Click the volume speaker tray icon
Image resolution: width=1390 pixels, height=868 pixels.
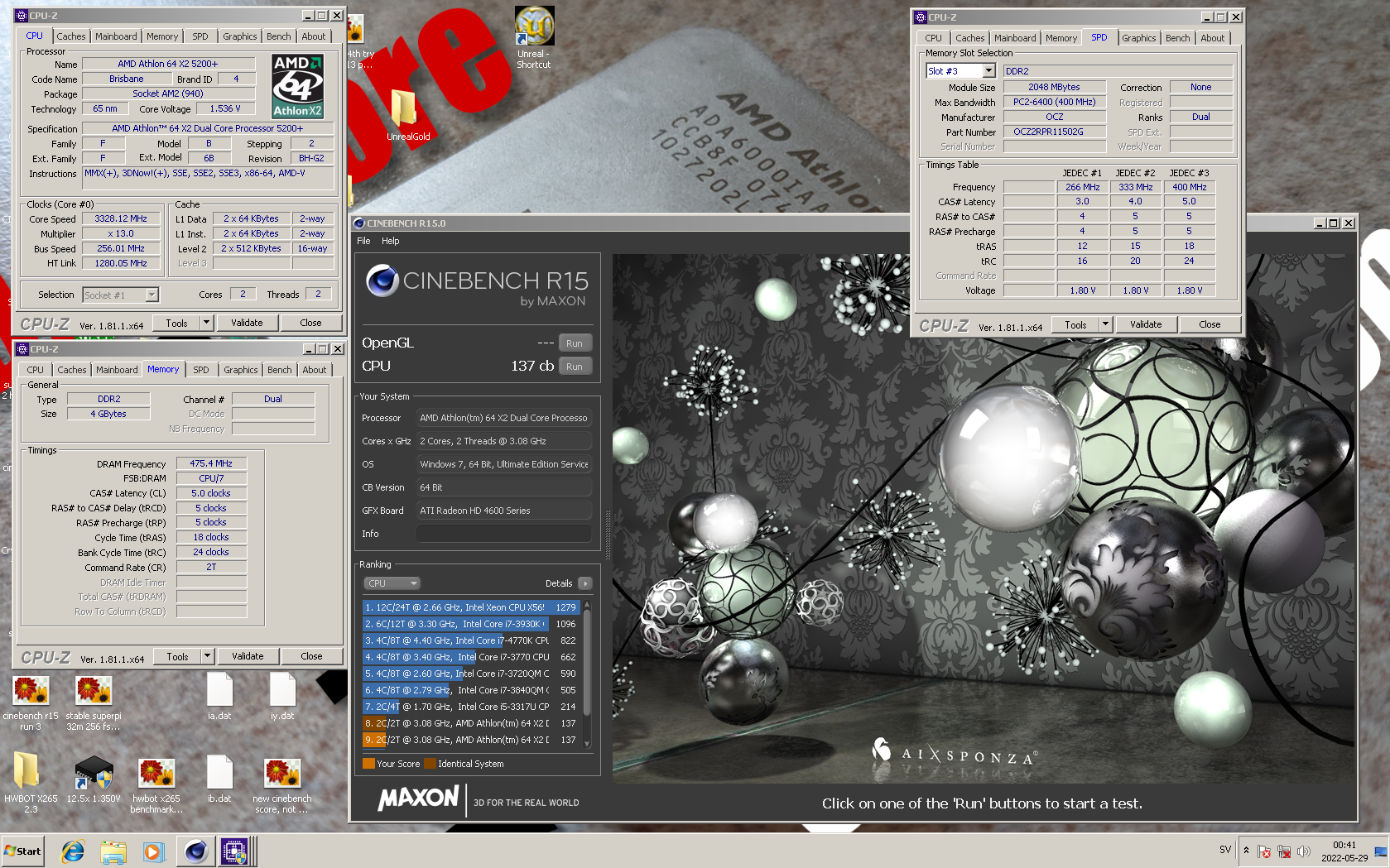(1304, 851)
